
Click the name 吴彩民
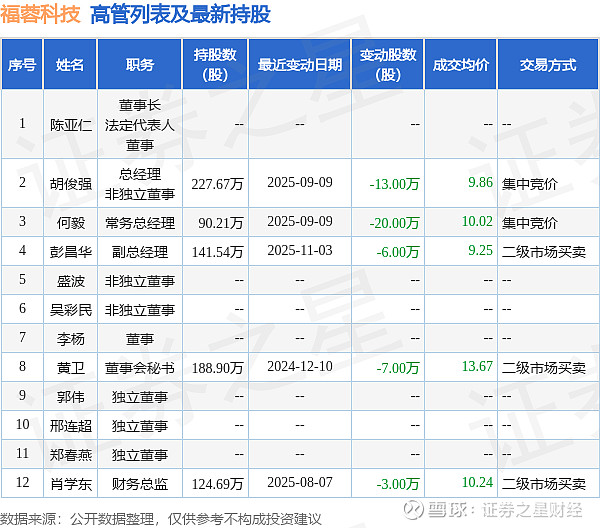point(71,310)
